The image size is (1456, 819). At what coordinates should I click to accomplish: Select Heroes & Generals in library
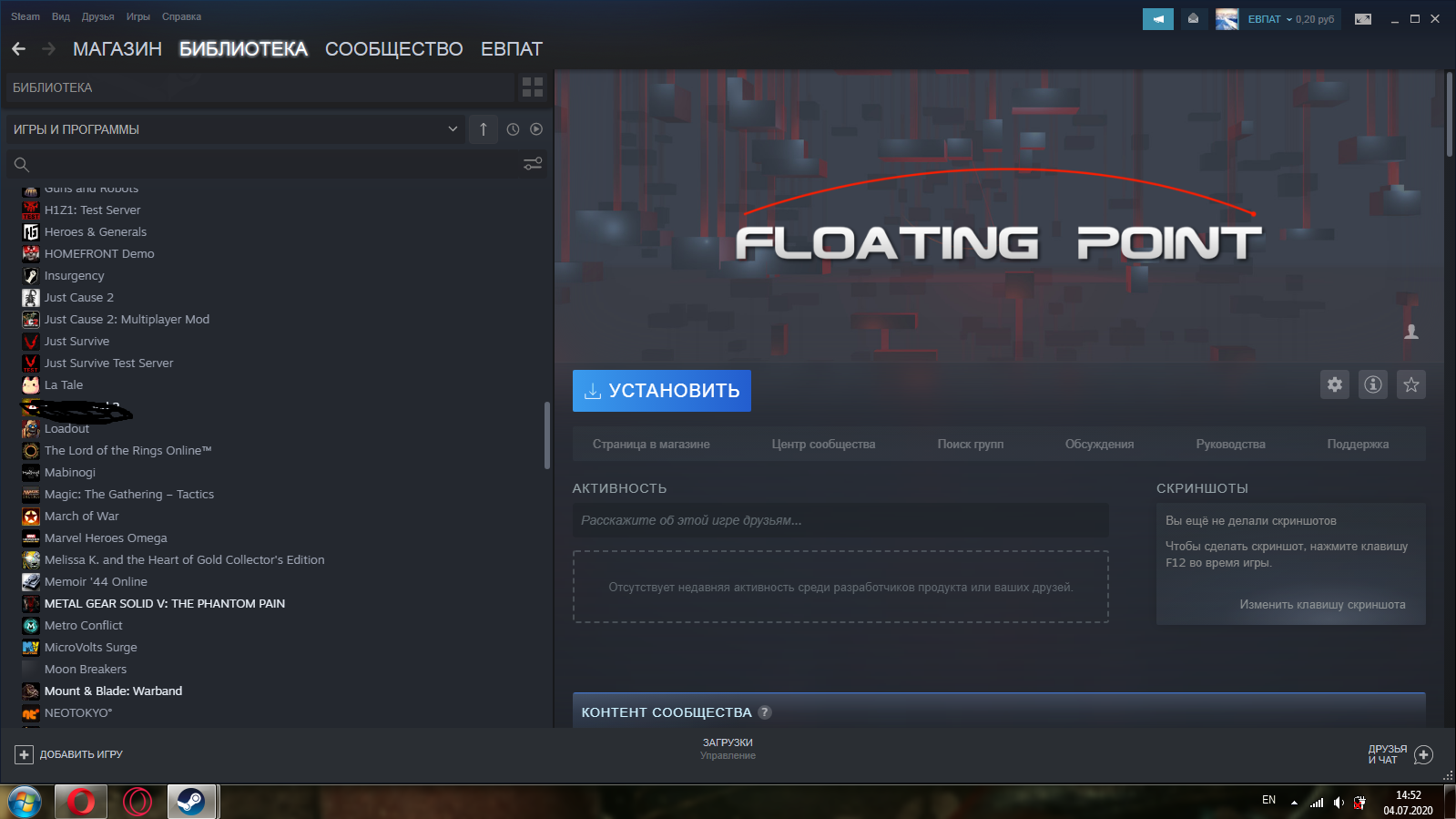[x=96, y=231]
